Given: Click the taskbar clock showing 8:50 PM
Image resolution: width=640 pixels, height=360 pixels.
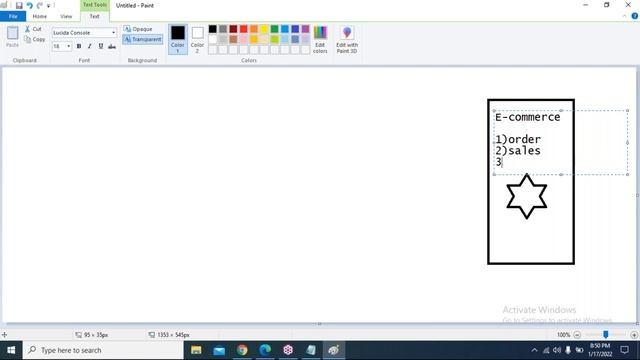Looking at the screenshot, I should [x=600, y=350].
